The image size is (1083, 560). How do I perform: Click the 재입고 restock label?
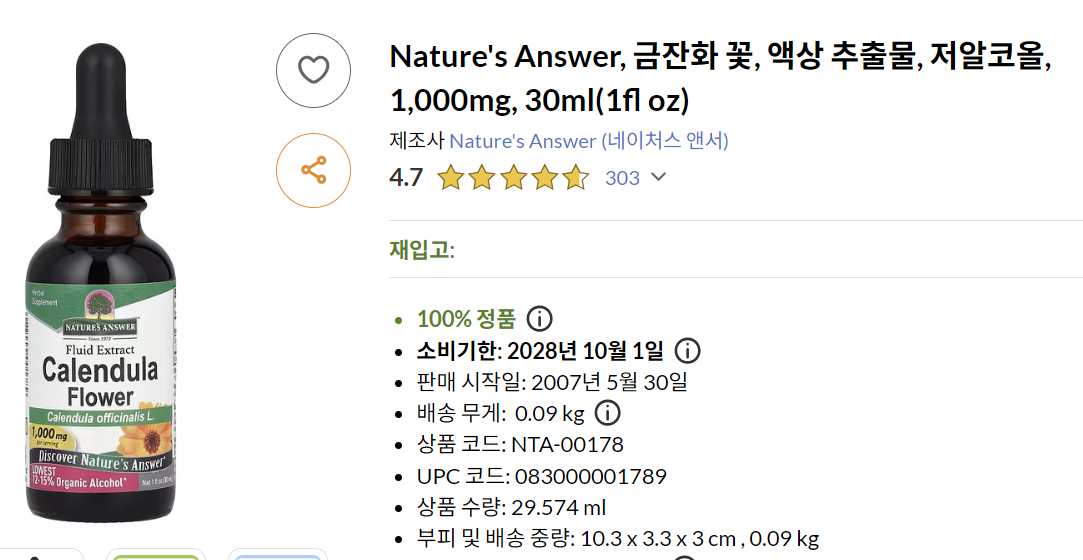click(x=422, y=249)
